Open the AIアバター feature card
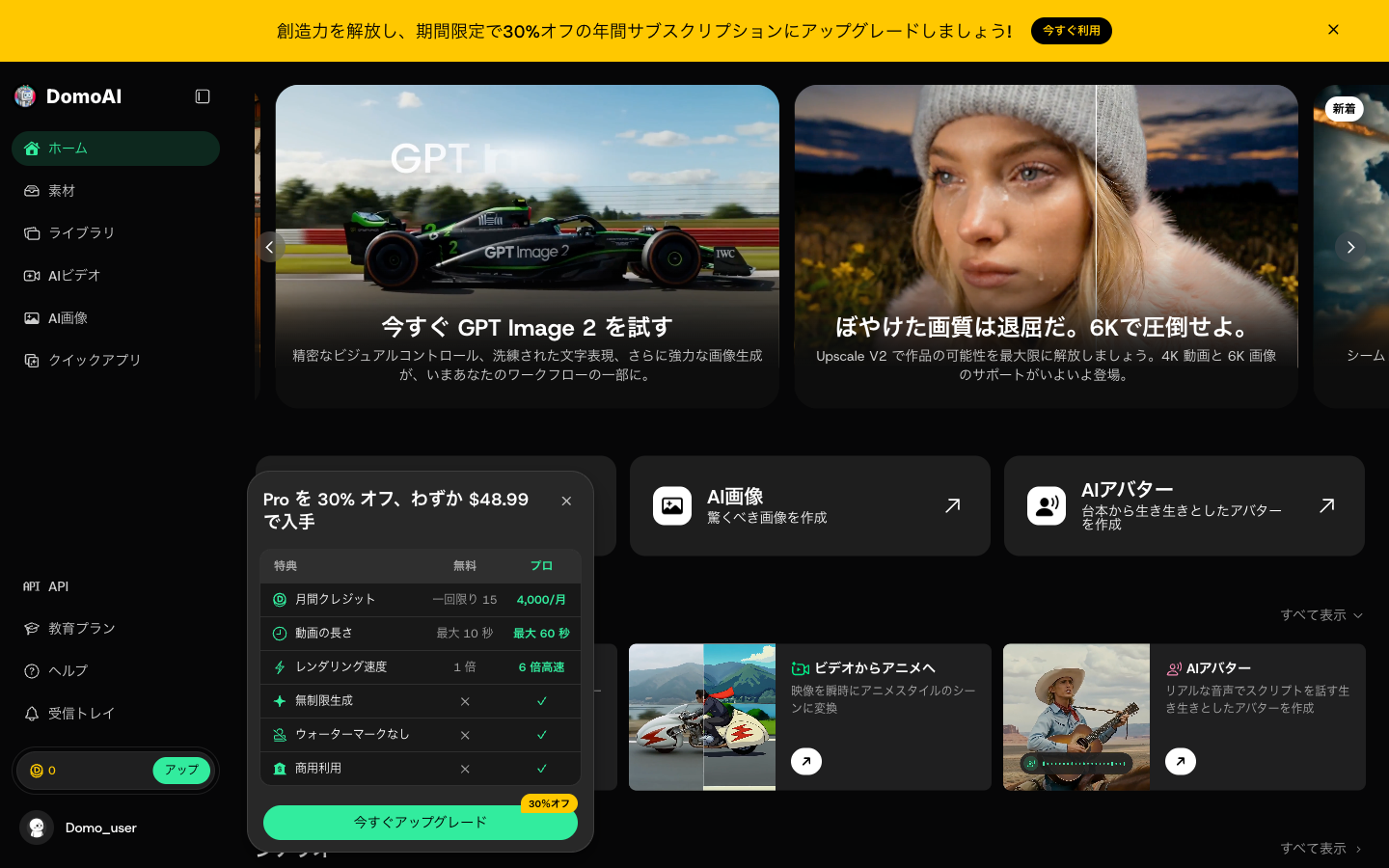This screenshot has width=1389, height=868. 1185,505
